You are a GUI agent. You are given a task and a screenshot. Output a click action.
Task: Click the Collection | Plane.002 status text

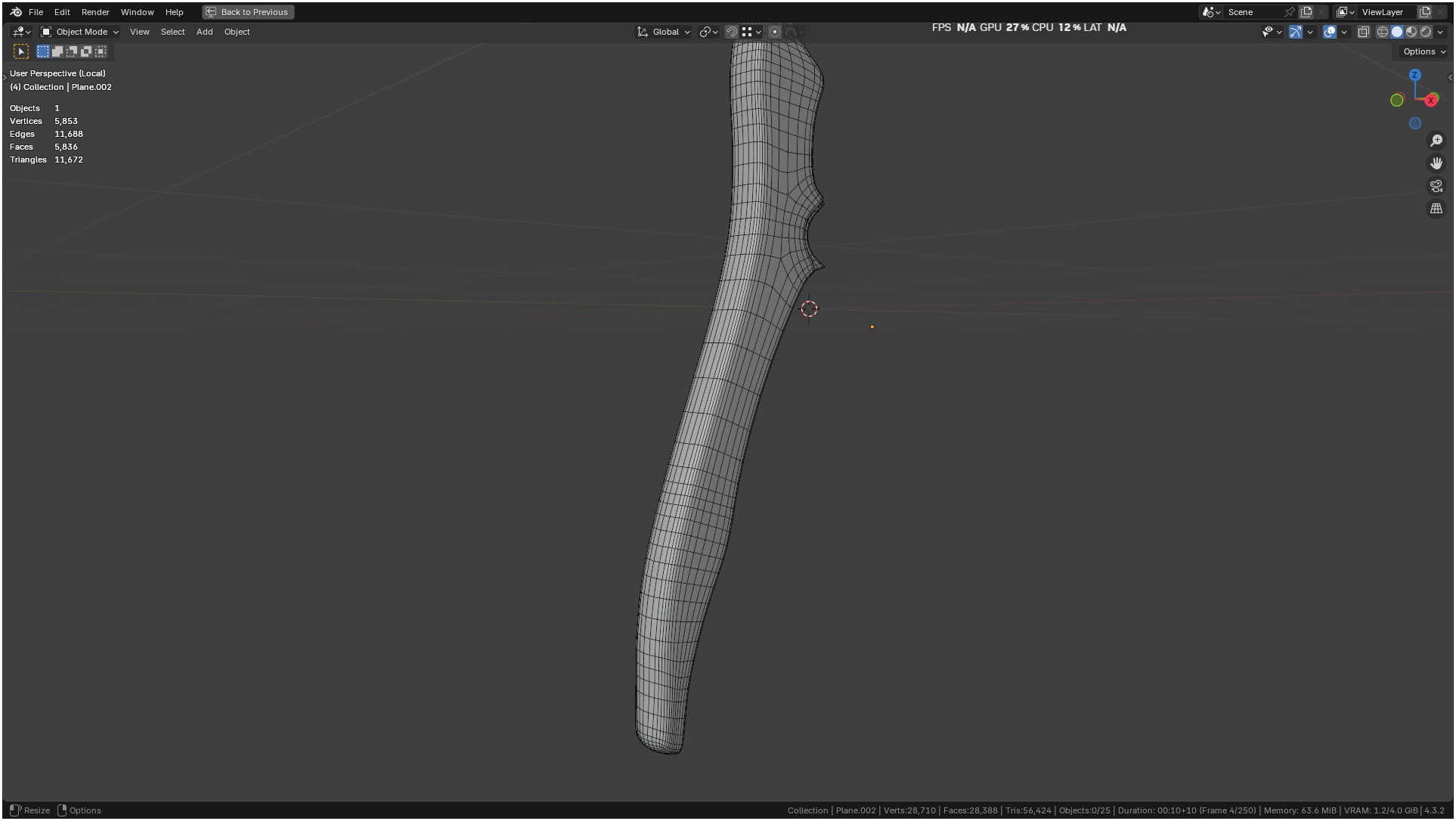point(832,810)
